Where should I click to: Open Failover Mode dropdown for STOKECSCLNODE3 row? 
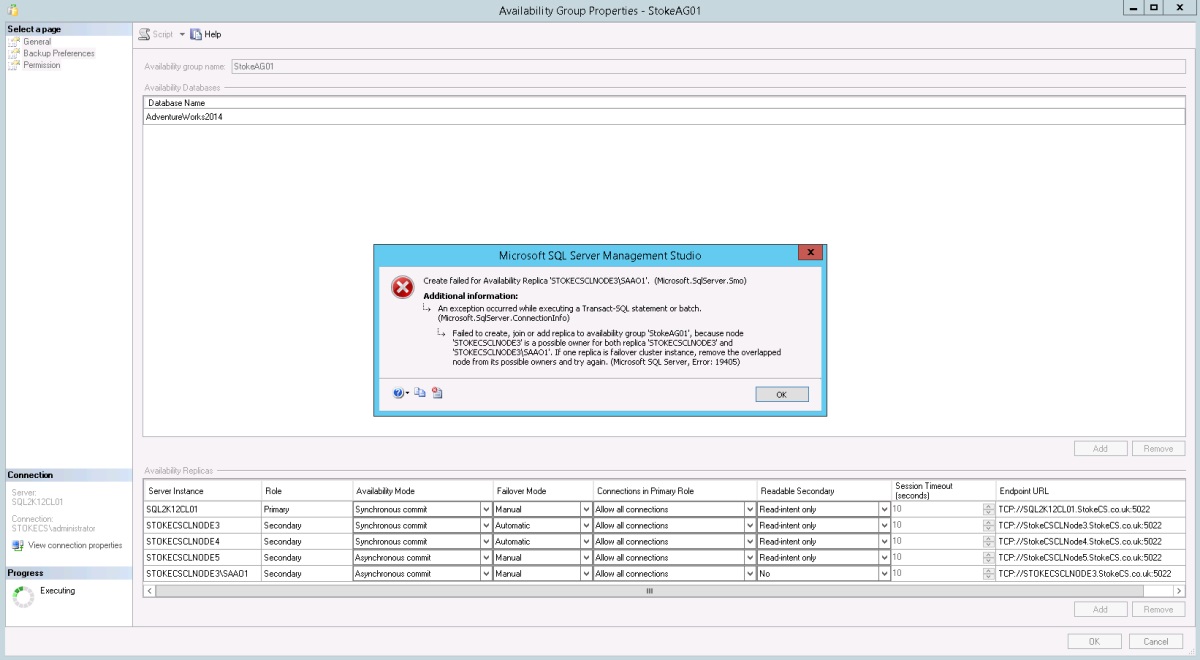(x=587, y=525)
